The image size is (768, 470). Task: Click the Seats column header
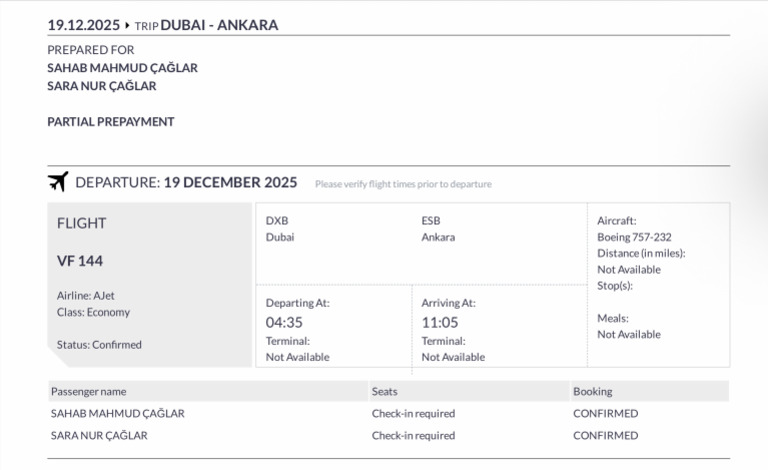[x=384, y=392]
